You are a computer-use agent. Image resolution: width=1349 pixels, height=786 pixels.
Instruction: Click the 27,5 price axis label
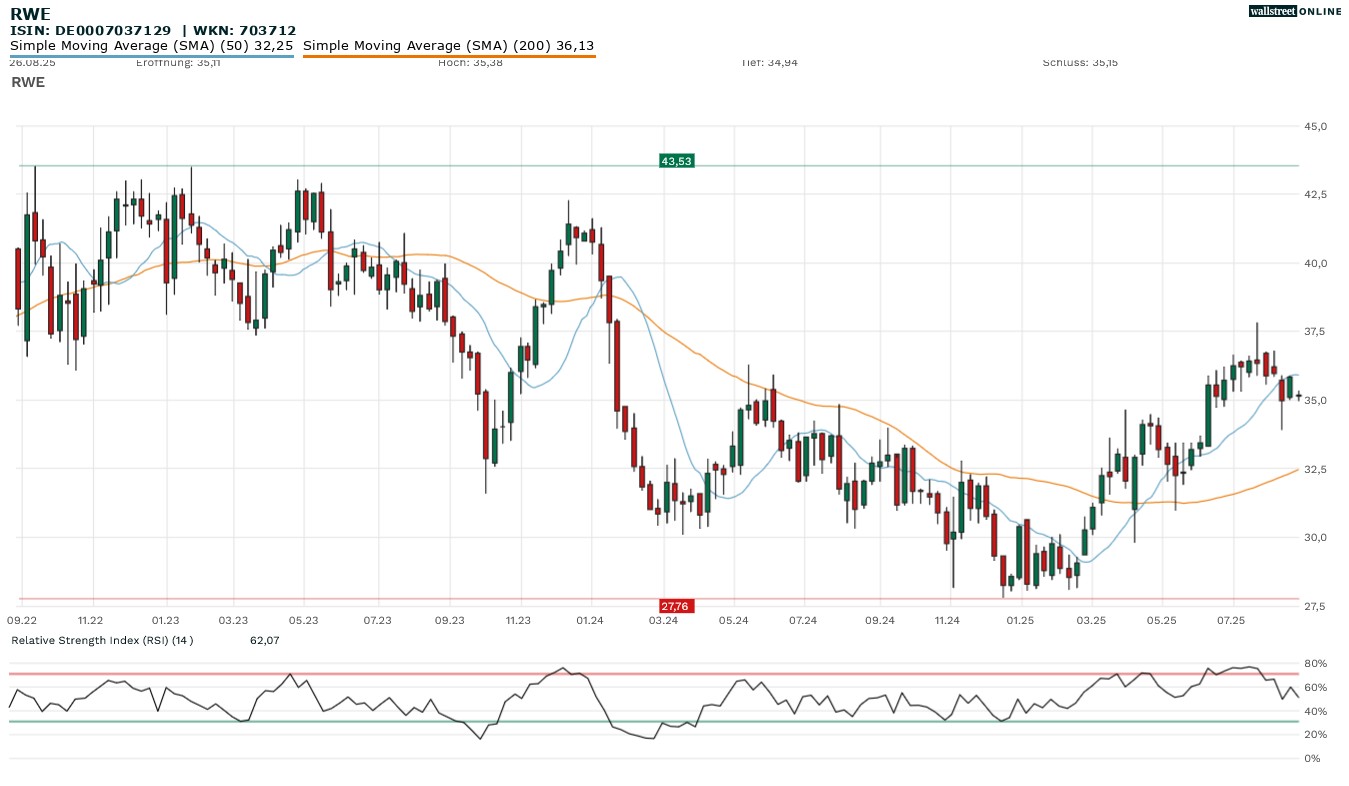coord(1315,606)
